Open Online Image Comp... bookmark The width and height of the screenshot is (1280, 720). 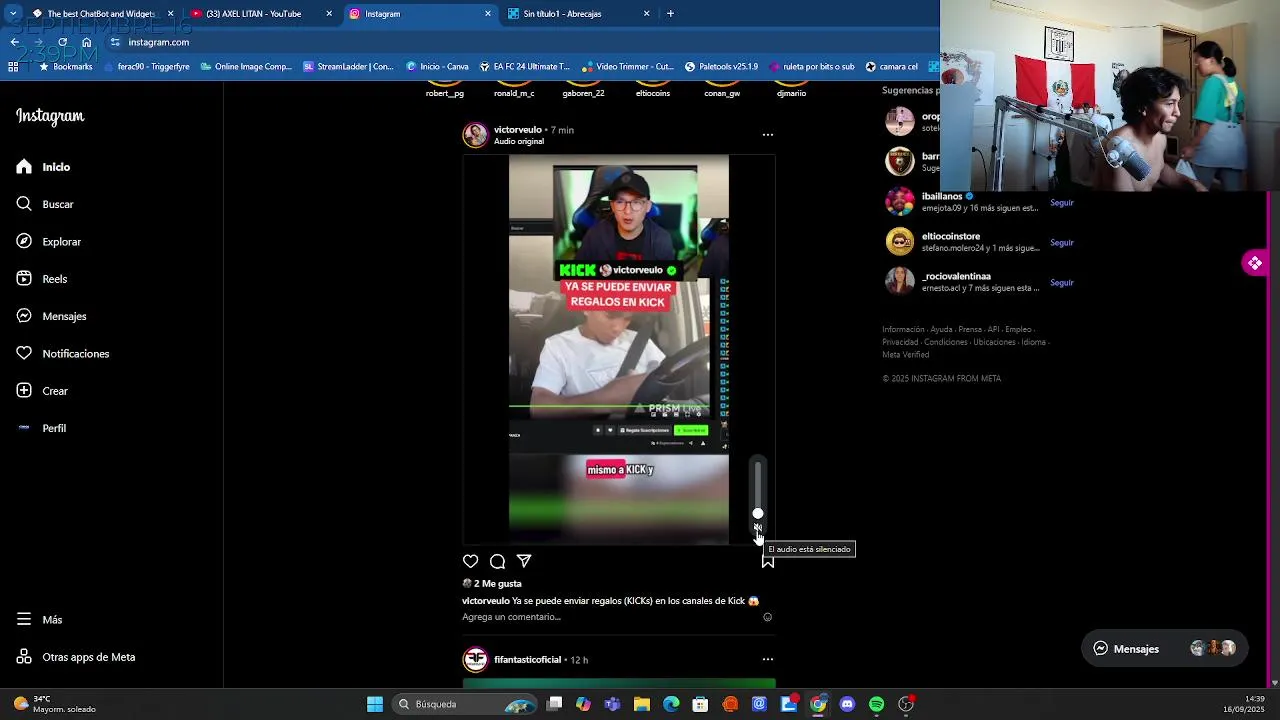(246, 67)
